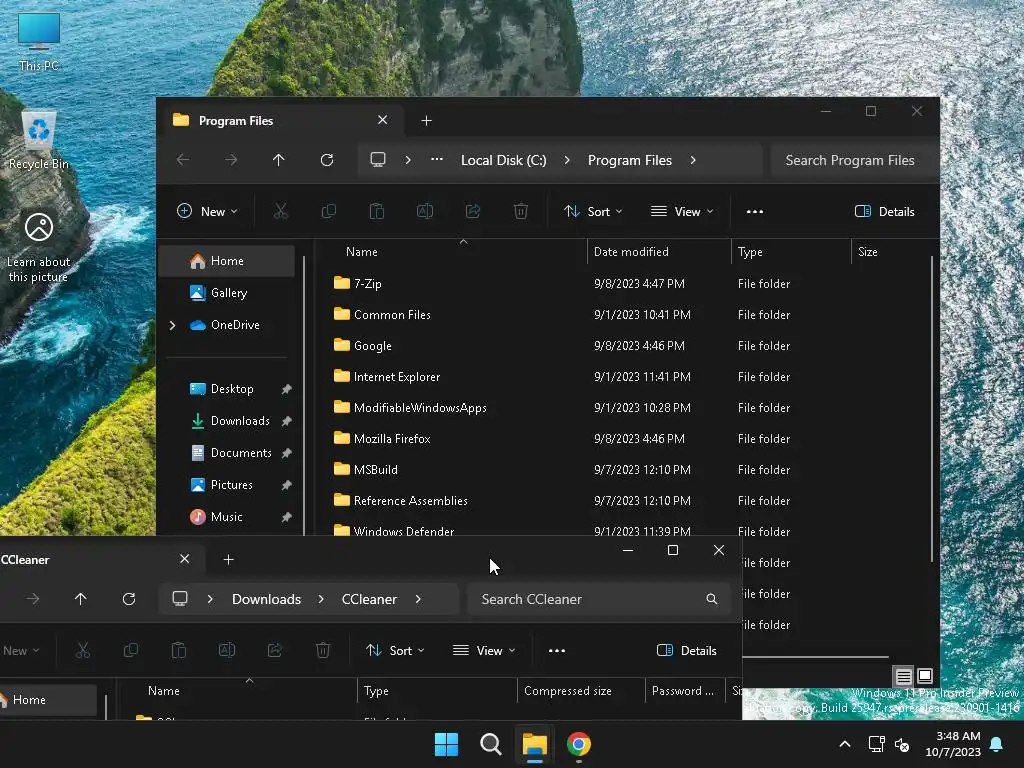
Task: Open Documents in Quick access
Action: coord(232,453)
